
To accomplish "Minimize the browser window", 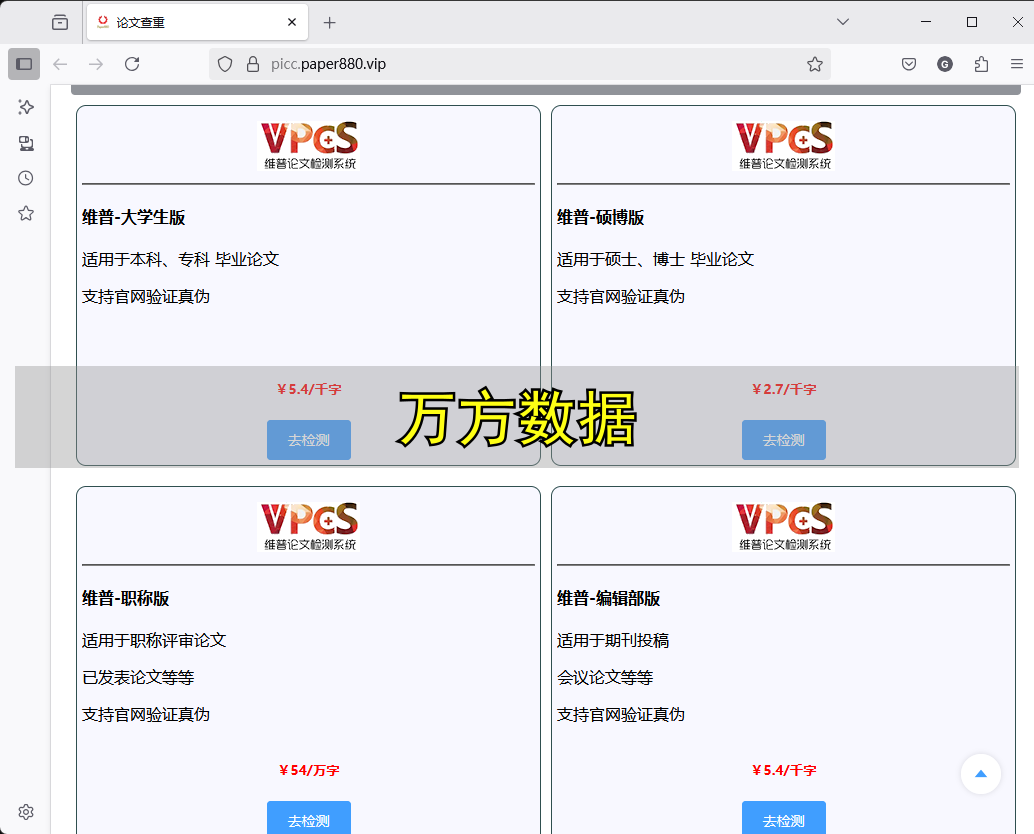I will point(926,22).
